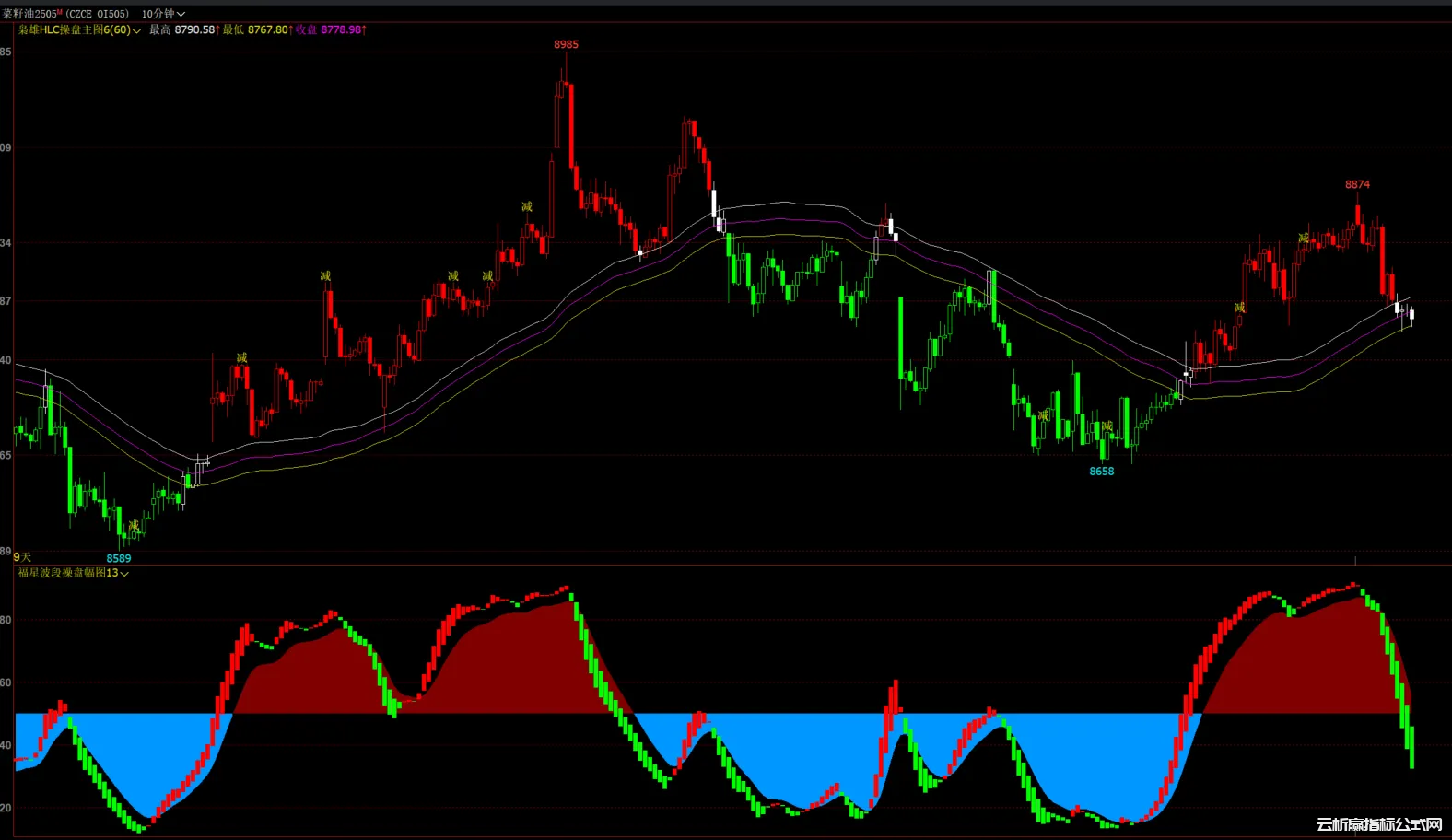Click the 8658 low price label
This screenshot has height=840, width=1452.
click(1102, 472)
